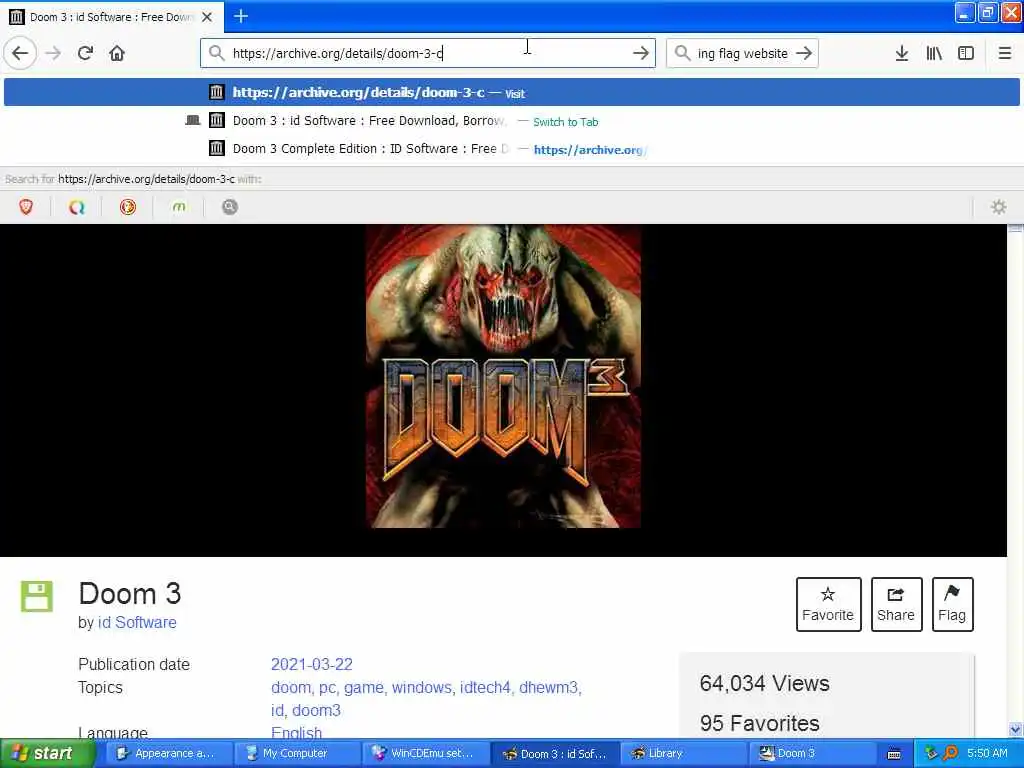Click the magnifier icon in the URL bar
The image size is (1024, 768).
[x=217, y=53]
